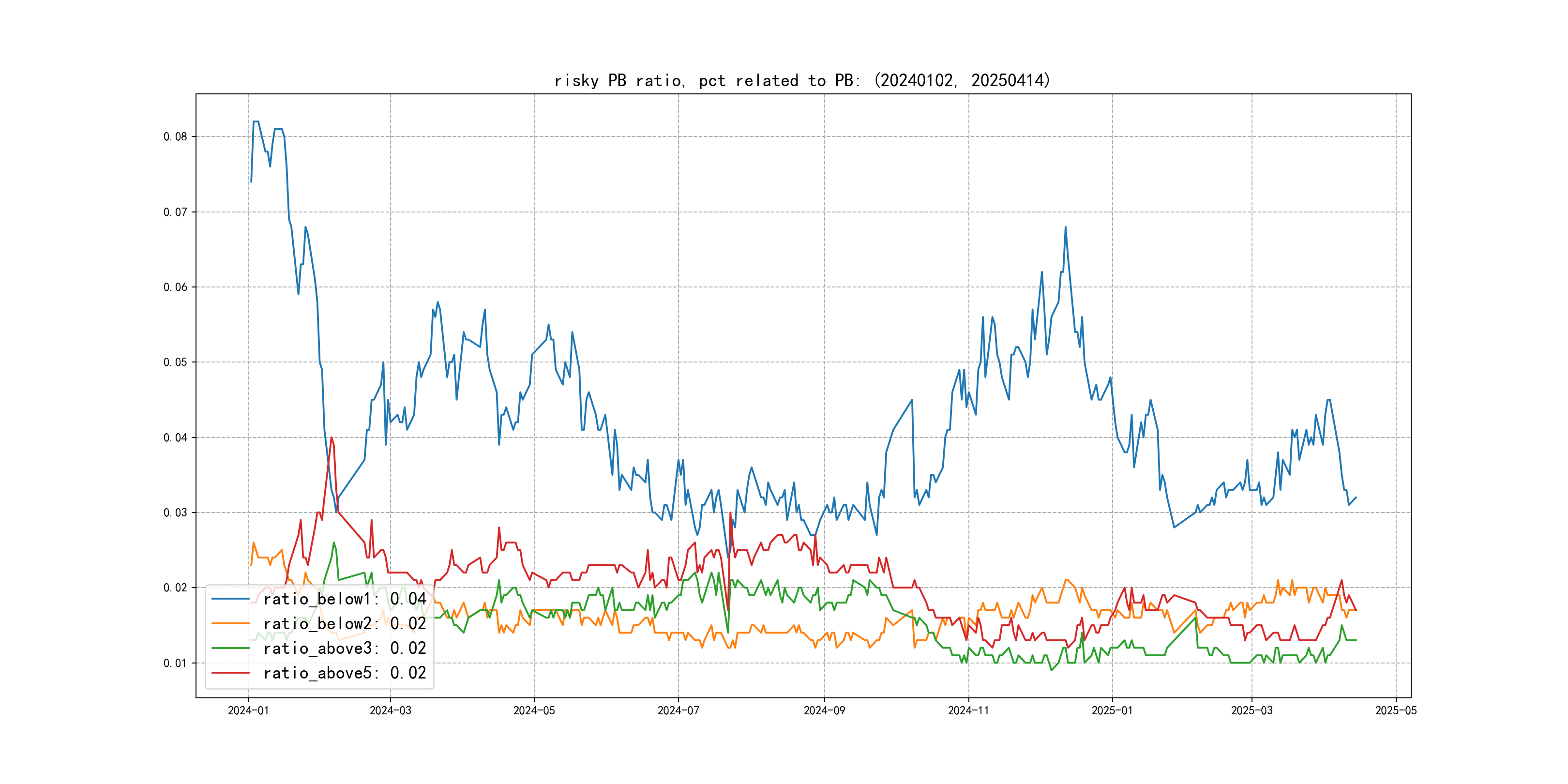This screenshot has height=784, width=1568.
Task: Click the 2025-01 x-axis tick label
Action: pos(1112,711)
